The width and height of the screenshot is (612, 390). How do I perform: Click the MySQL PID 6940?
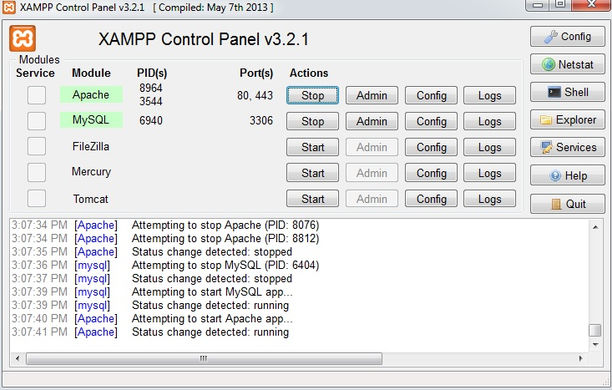click(x=151, y=121)
